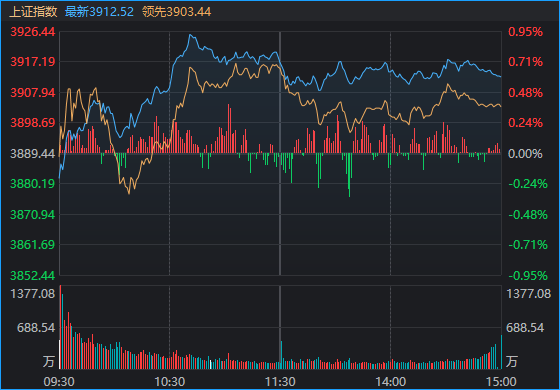Click the green -0.95% percent label
The width and height of the screenshot is (560, 390).
[528, 276]
